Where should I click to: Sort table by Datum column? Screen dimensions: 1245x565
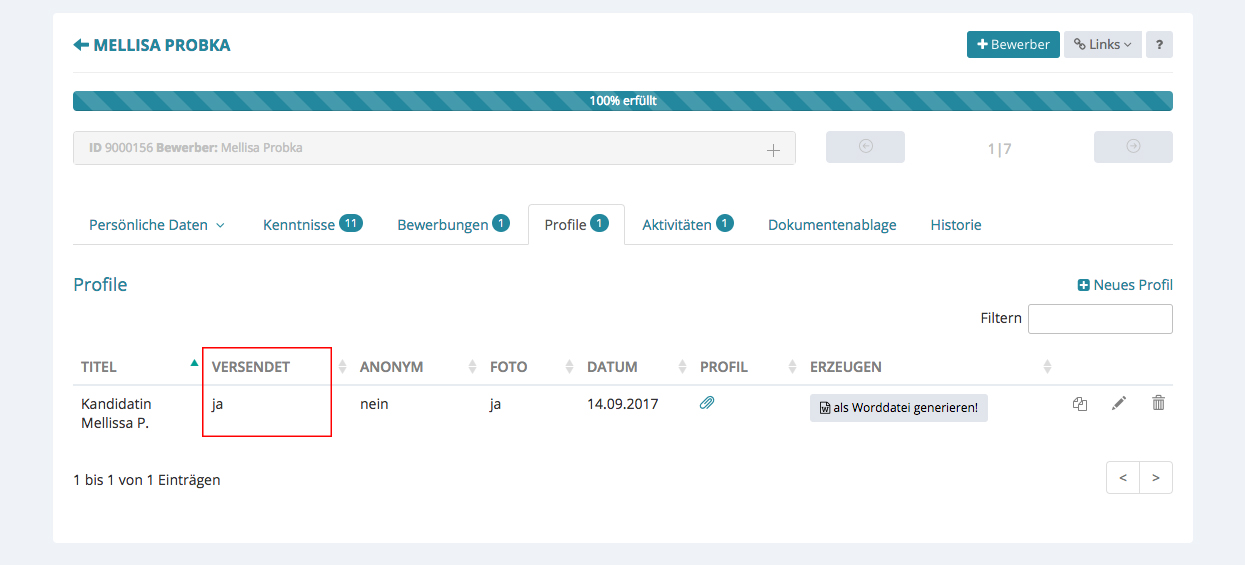612,367
